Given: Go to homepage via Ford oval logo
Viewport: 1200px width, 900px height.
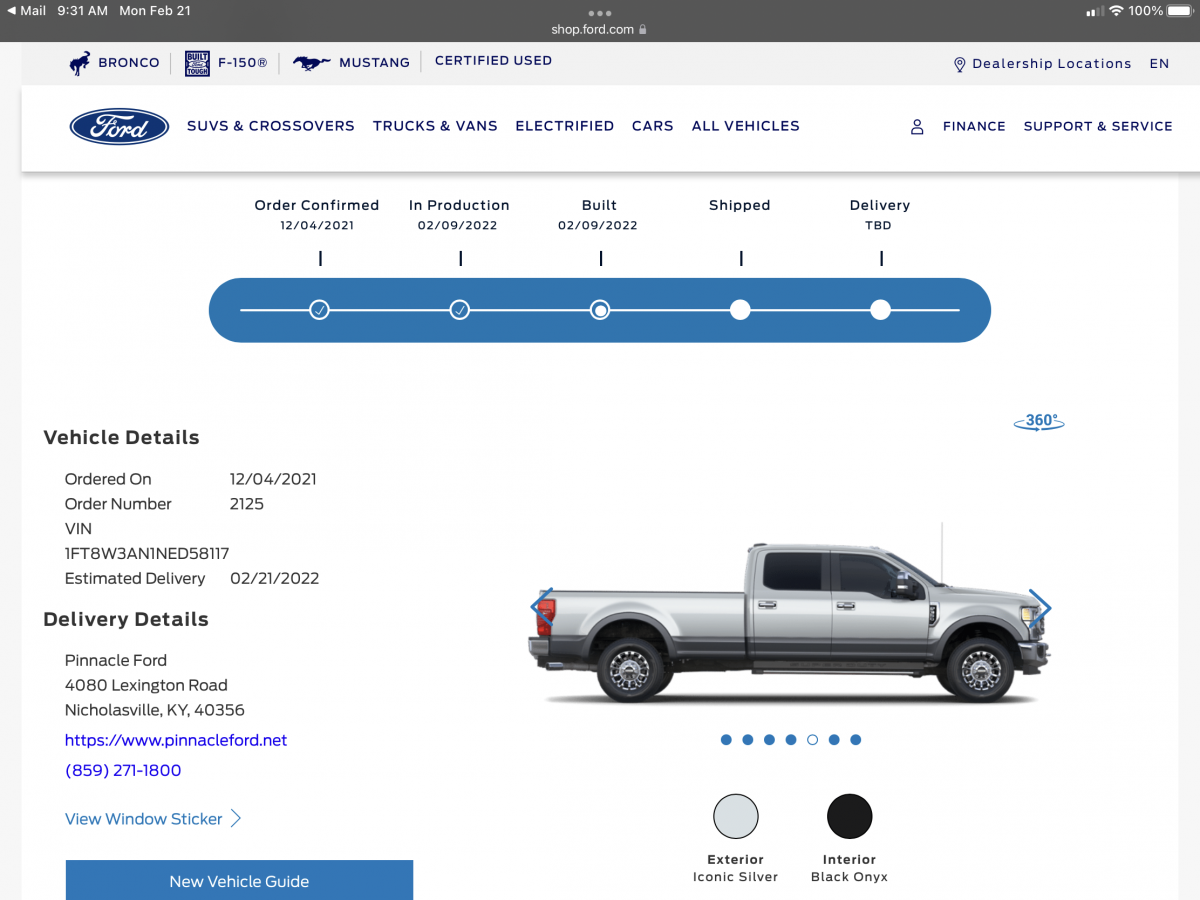Looking at the screenshot, I should 119,127.
